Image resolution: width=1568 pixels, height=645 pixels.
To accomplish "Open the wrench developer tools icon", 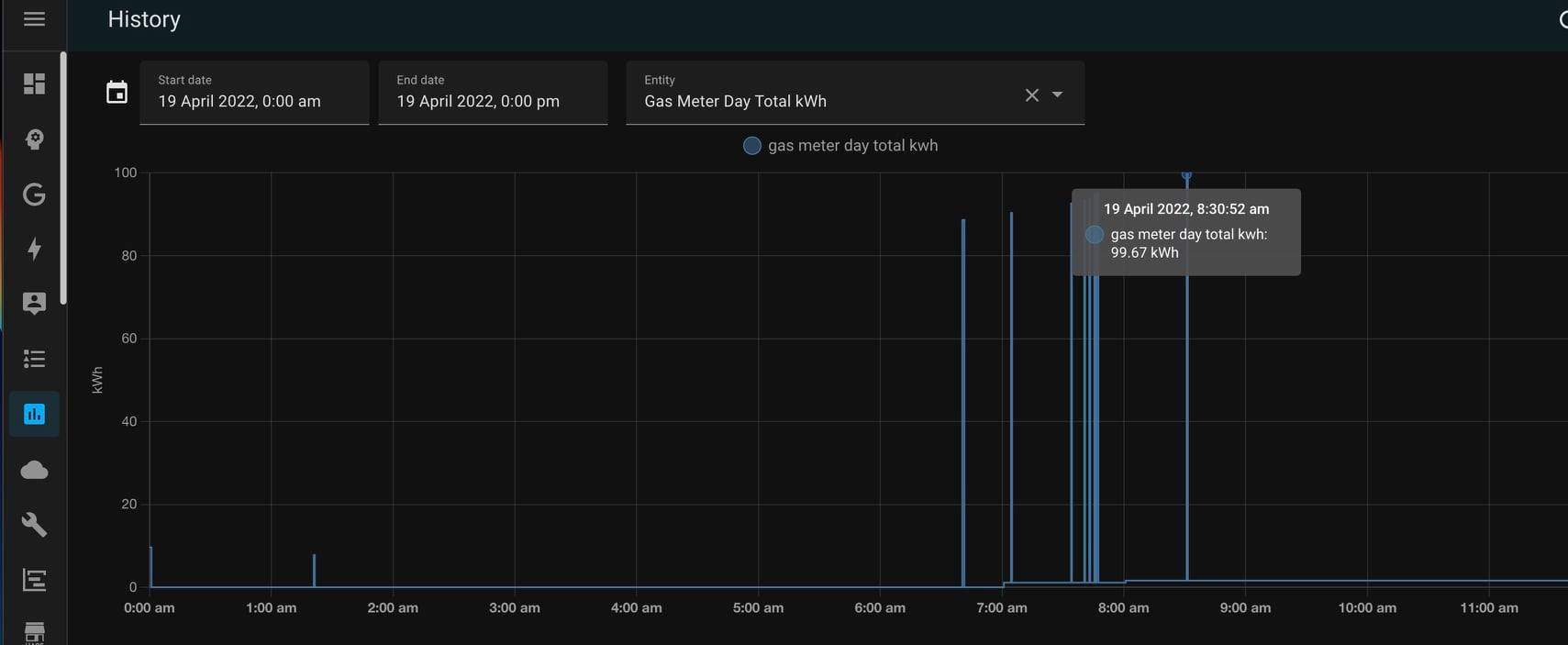I will click(x=34, y=525).
